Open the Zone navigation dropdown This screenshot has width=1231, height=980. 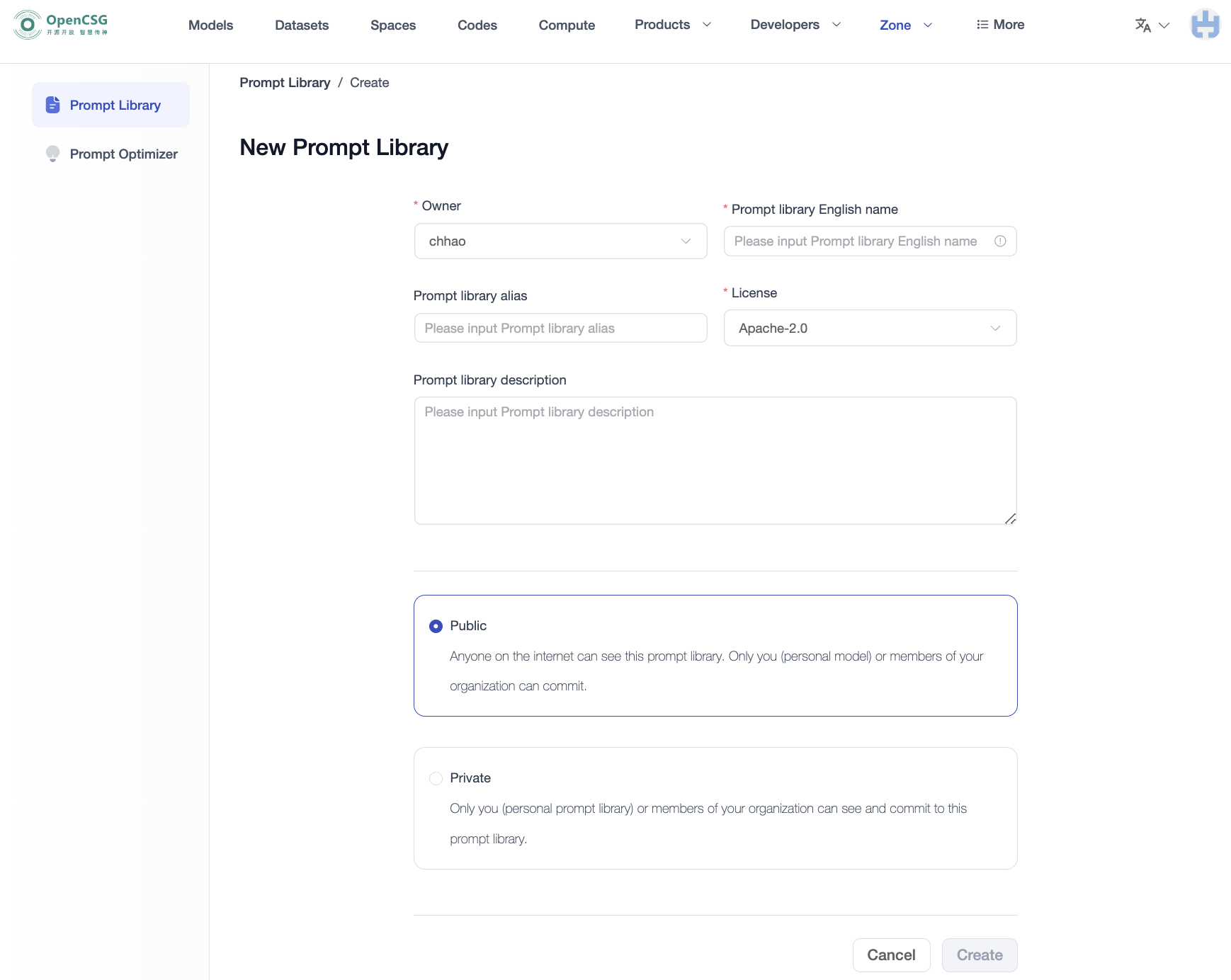[906, 25]
